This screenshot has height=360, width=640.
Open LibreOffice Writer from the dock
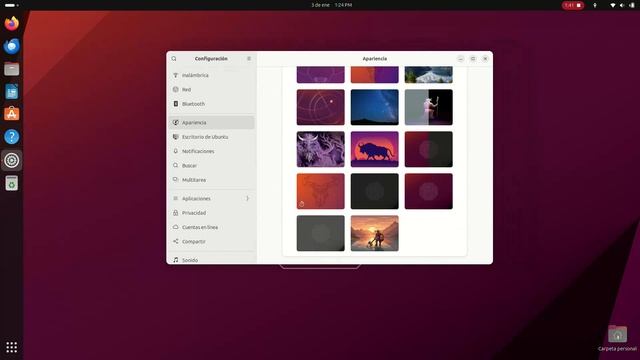point(11,92)
